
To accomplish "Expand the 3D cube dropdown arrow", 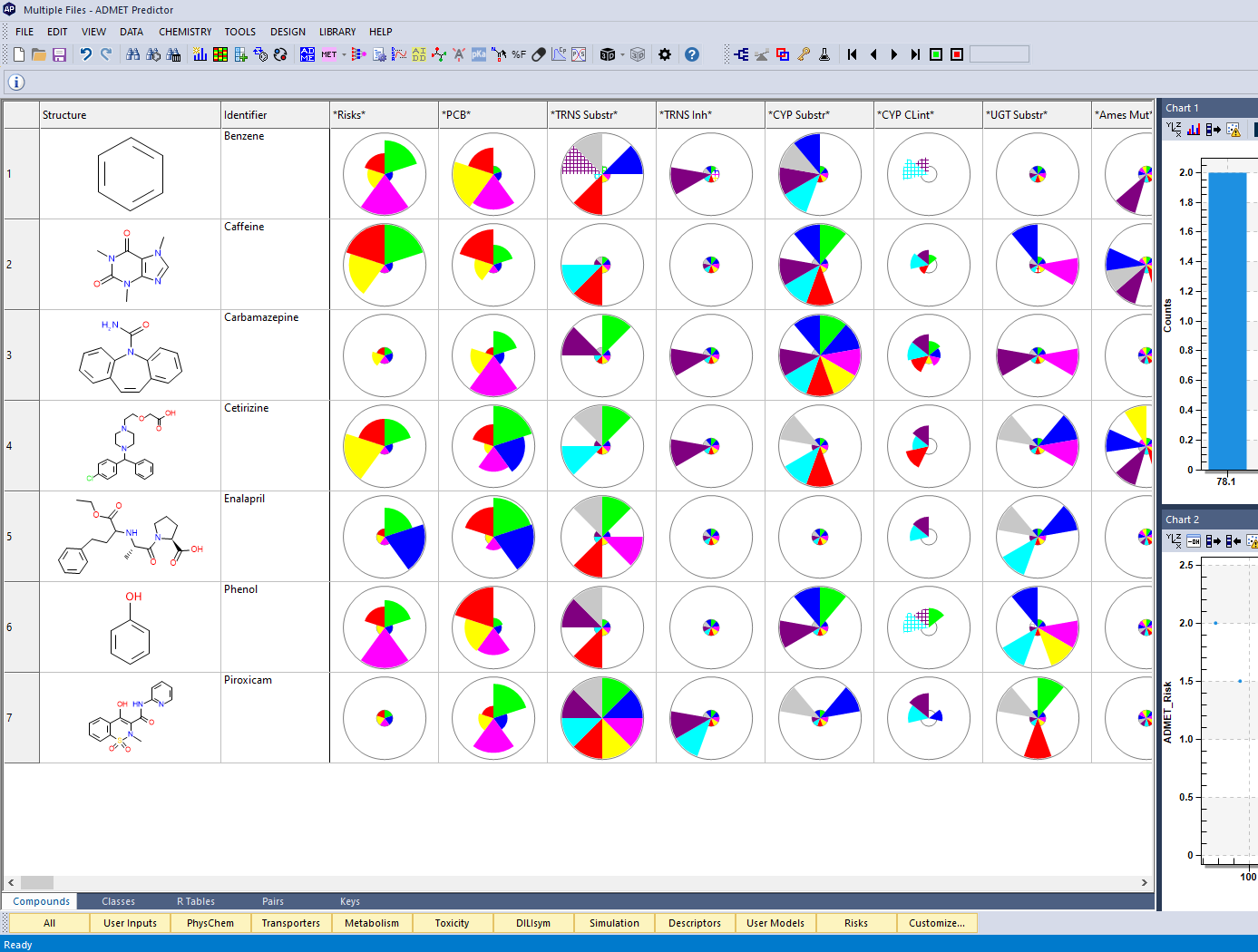I will pyautogui.click(x=622, y=54).
